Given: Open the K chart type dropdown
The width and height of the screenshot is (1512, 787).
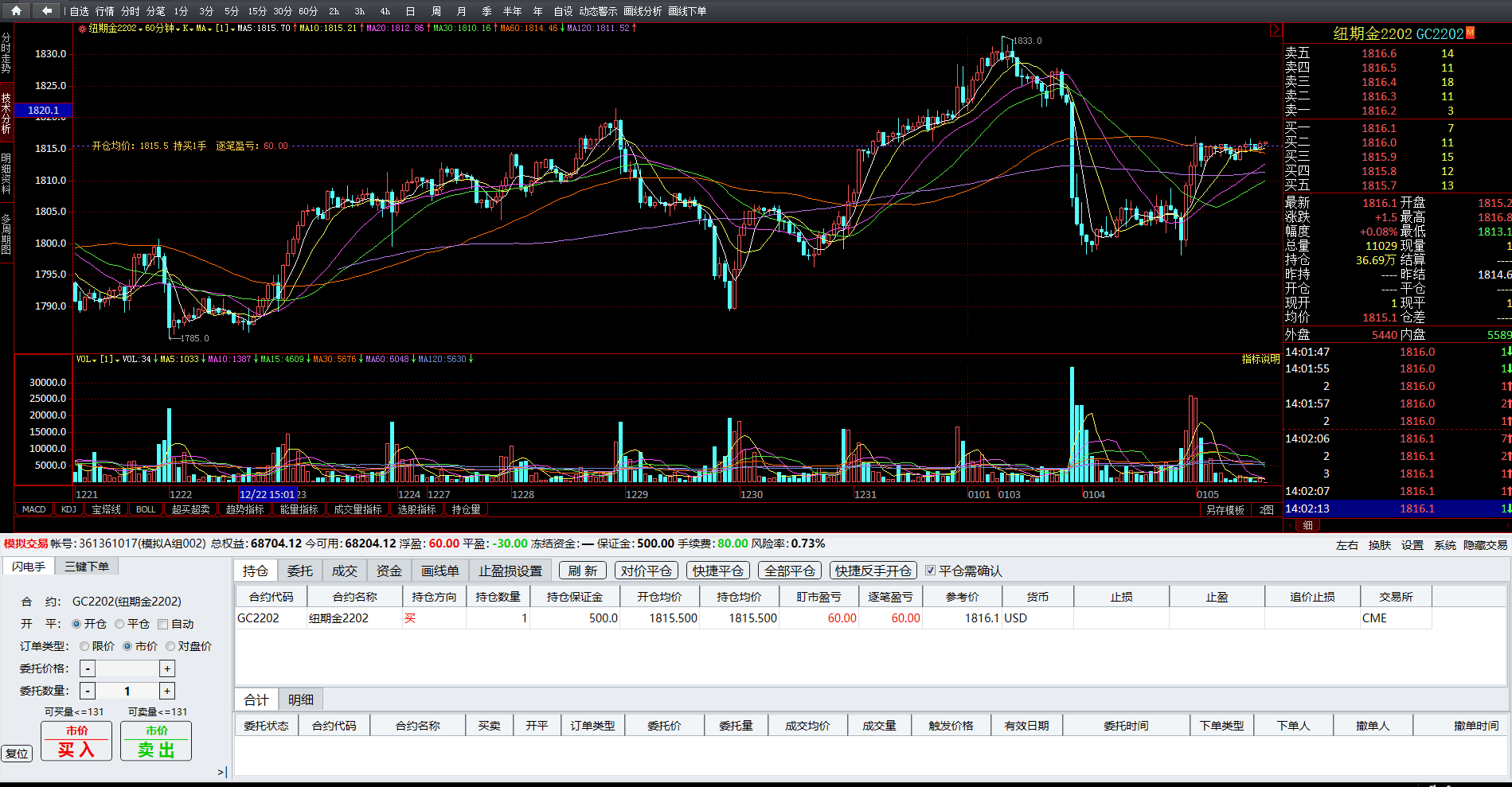Looking at the screenshot, I should click(x=188, y=29).
